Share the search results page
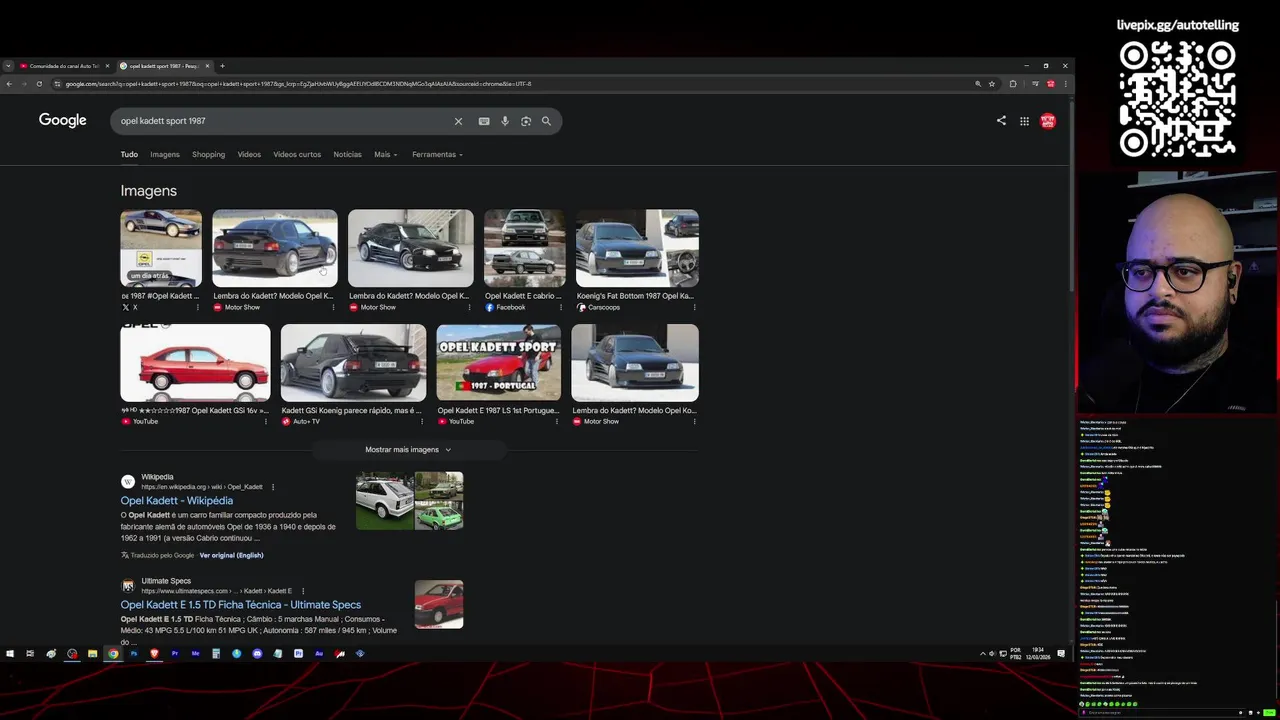The width and height of the screenshot is (1280, 720). 1001,121
